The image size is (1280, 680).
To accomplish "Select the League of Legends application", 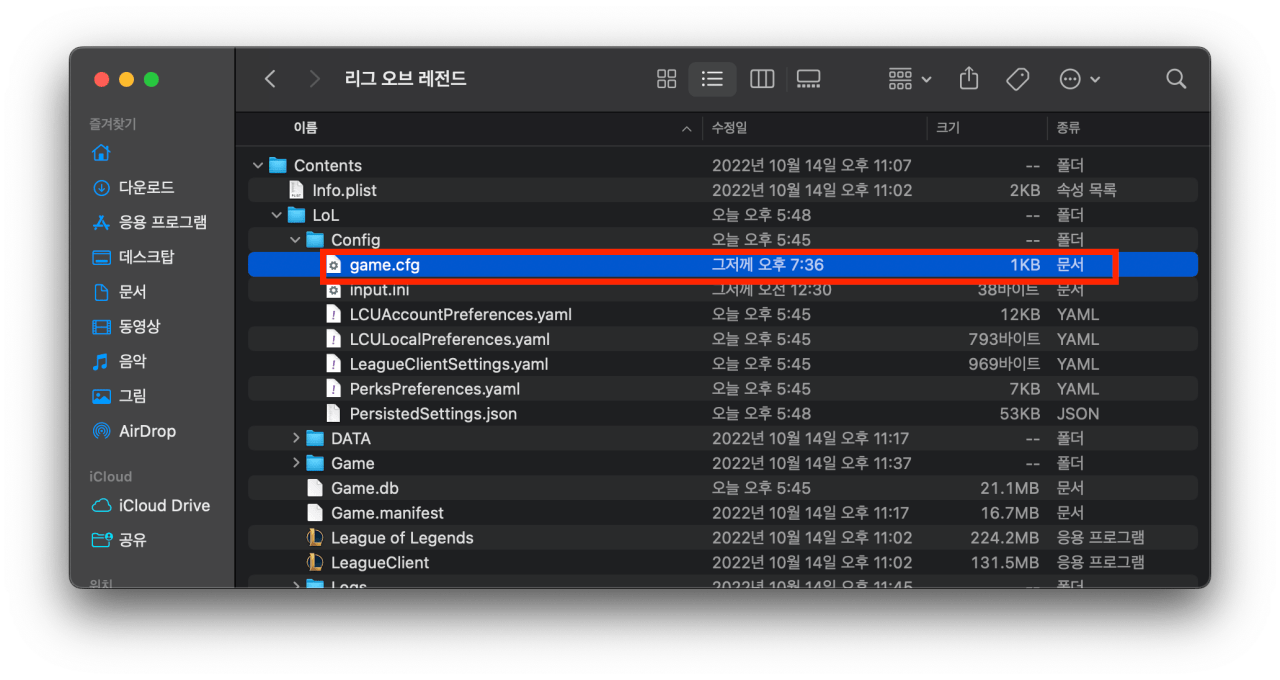I will 723,538.
